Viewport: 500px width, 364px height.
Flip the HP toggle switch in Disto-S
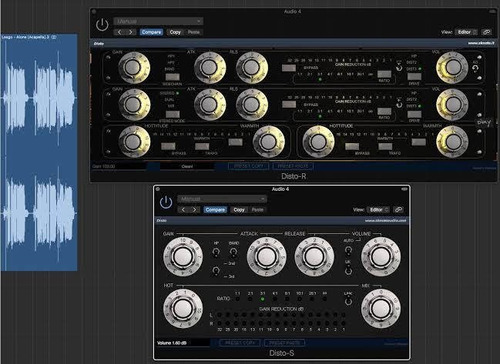[216, 252]
